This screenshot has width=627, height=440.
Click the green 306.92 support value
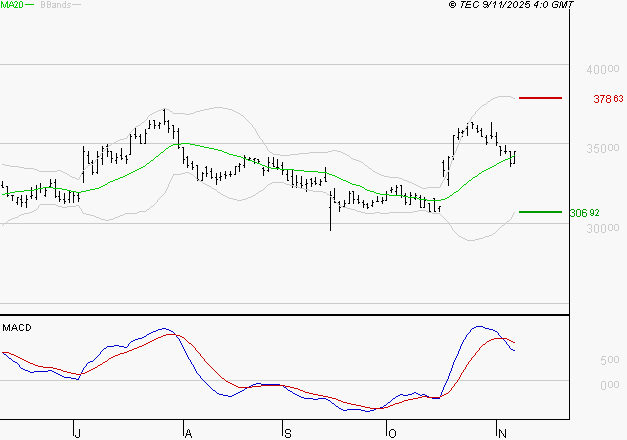[x=584, y=213]
